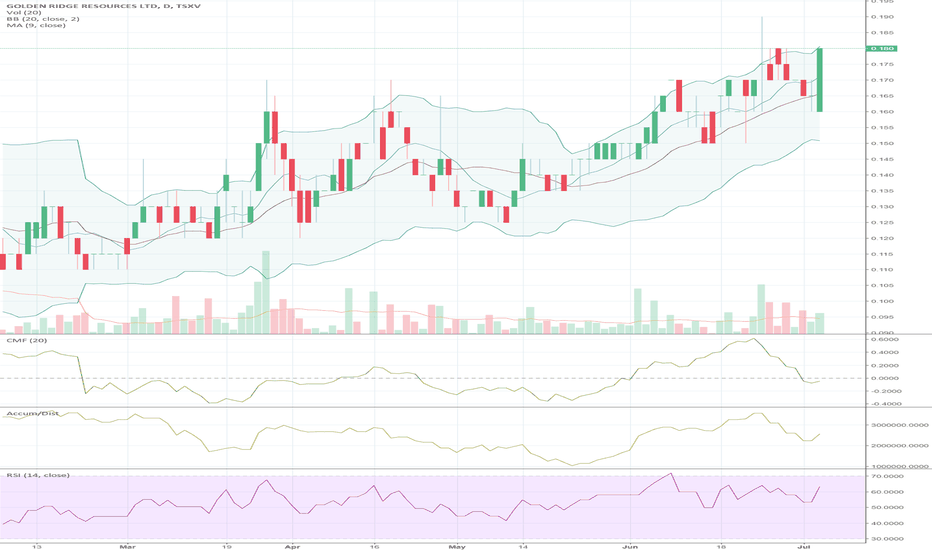The image size is (932, 550).
Task: Click the green 0.180 current price tag
Action: click(882, 48)
